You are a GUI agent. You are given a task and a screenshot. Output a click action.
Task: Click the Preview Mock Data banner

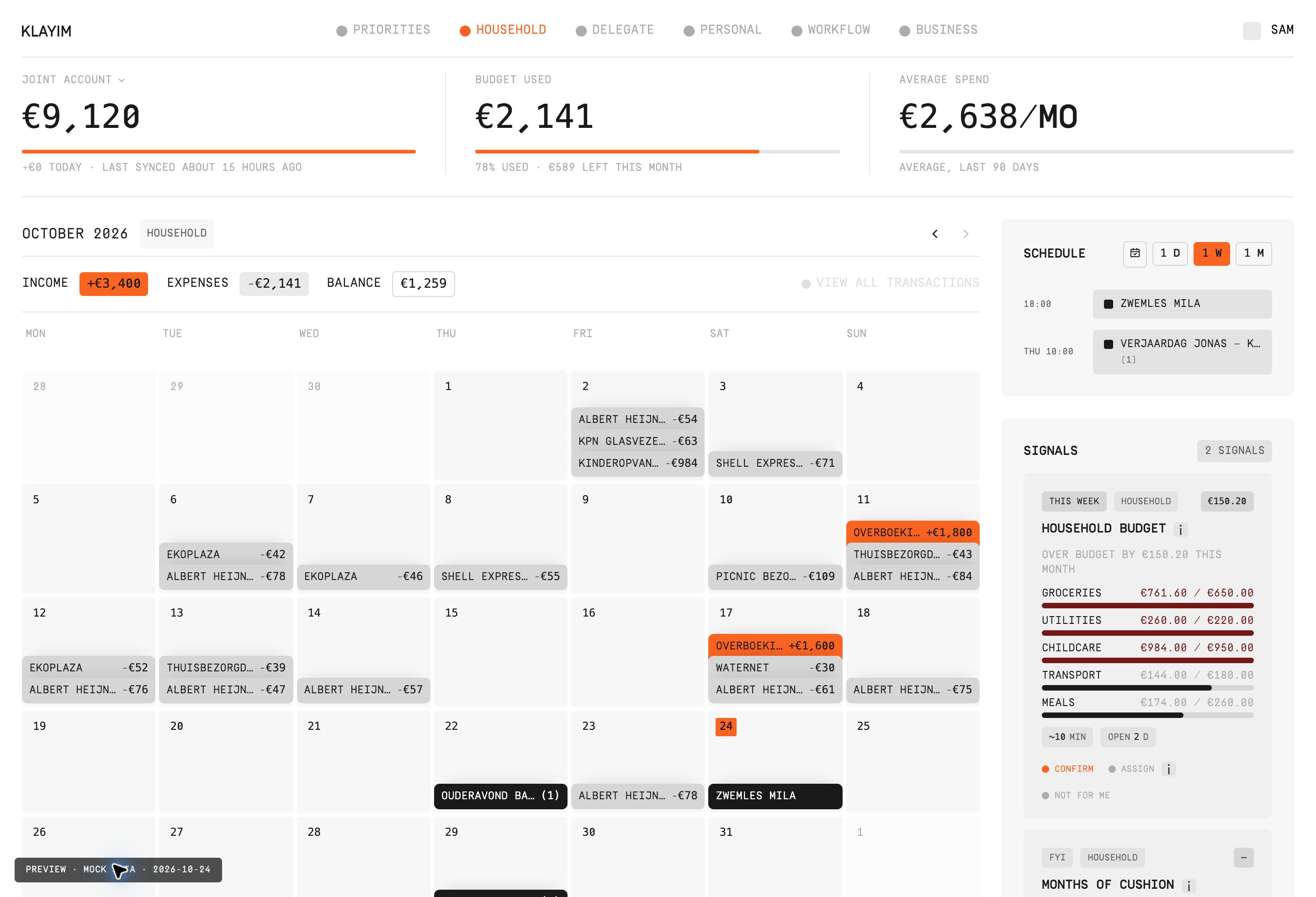point(118,870)
